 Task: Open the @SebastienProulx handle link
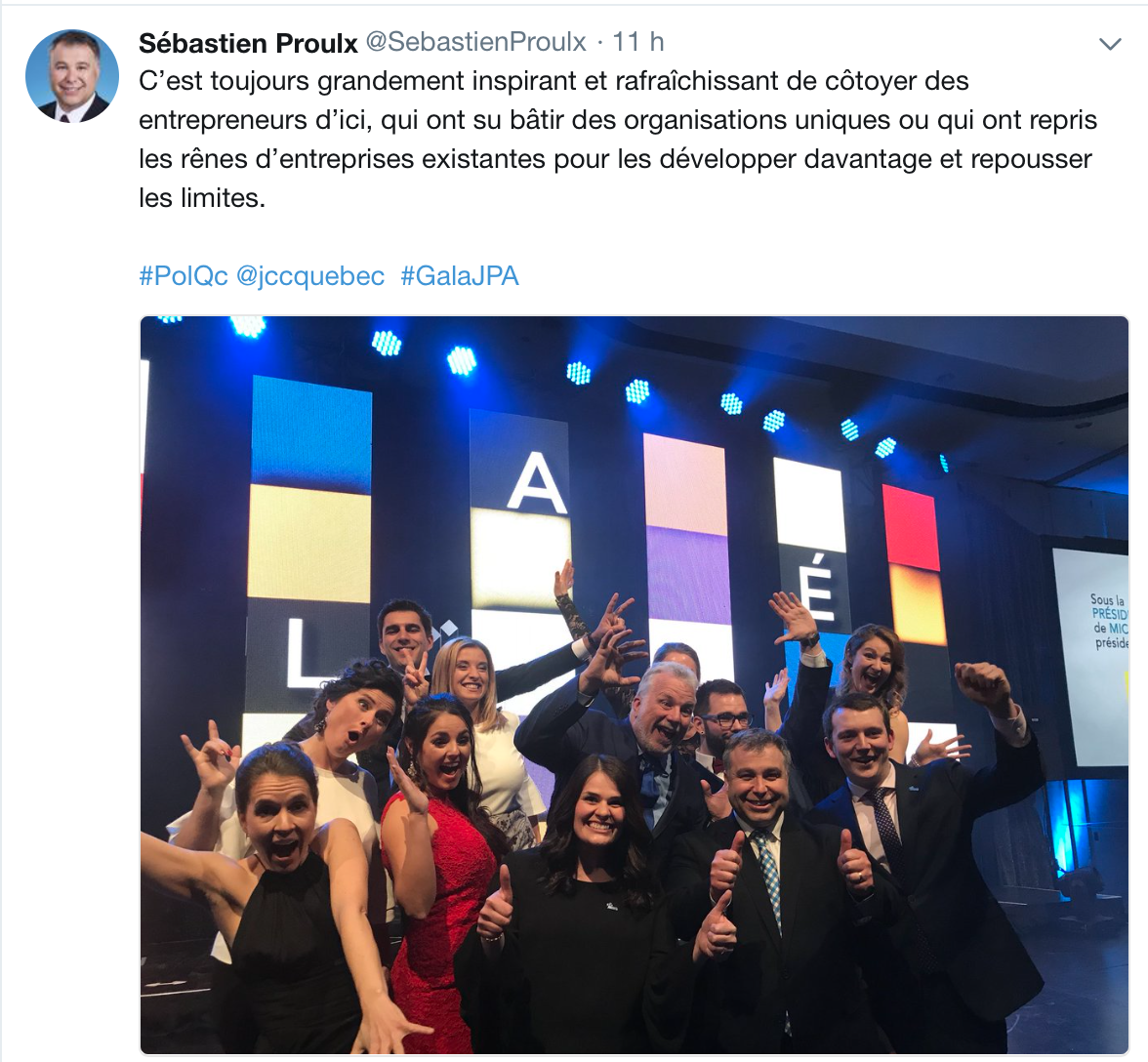[x=476, y=42]
